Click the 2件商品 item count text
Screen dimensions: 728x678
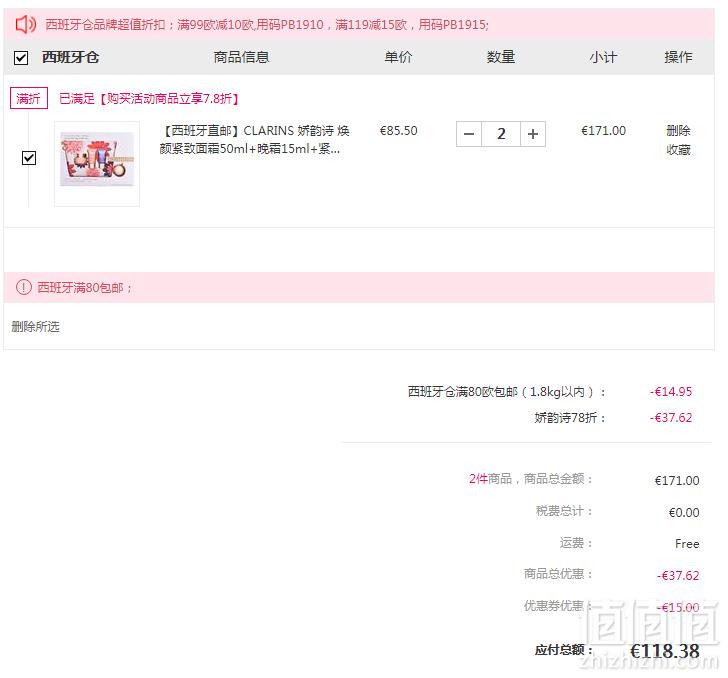[480, 479]
